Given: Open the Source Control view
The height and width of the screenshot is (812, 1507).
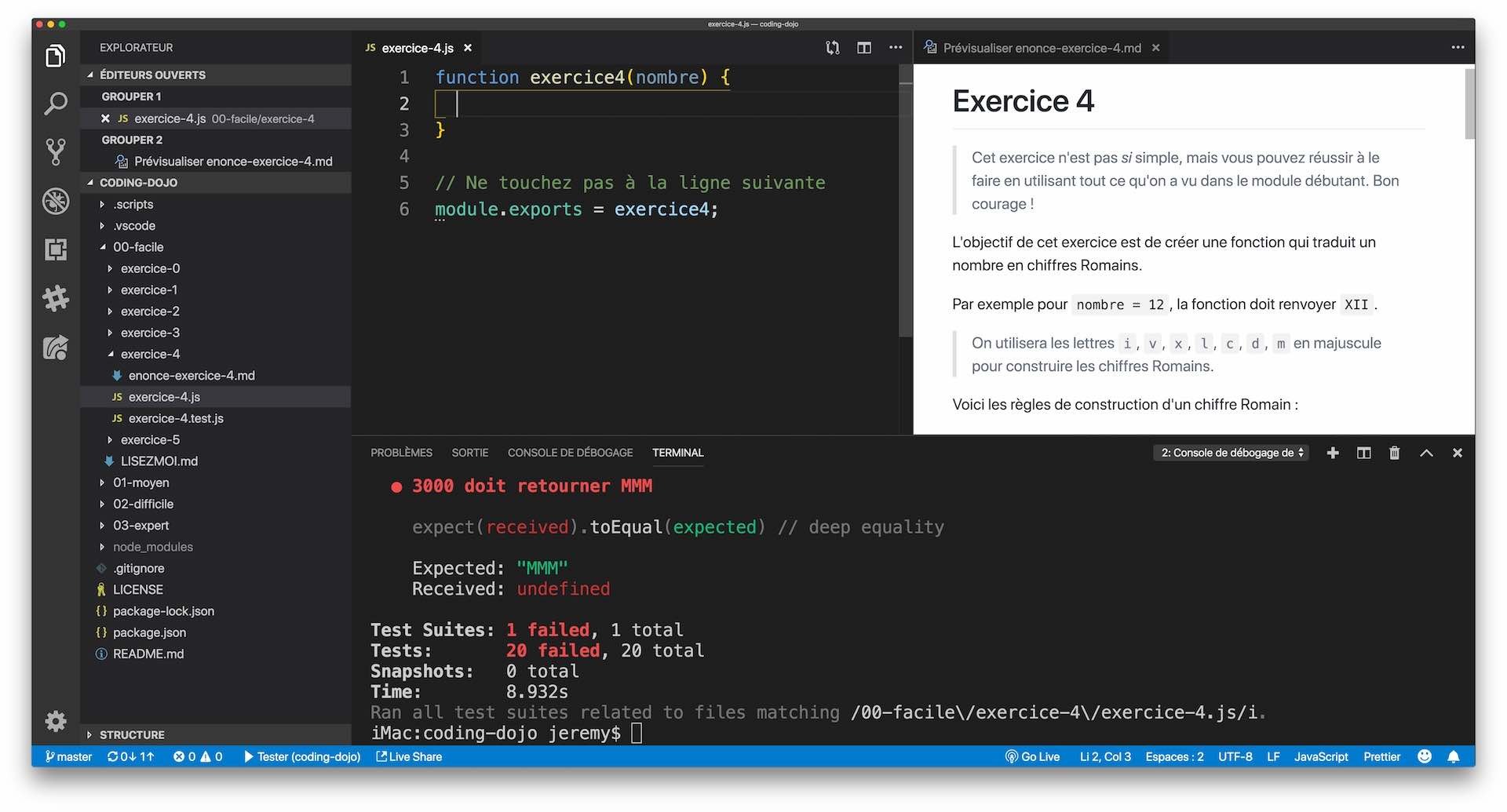Looking at the screenshot, I should 55,151.
